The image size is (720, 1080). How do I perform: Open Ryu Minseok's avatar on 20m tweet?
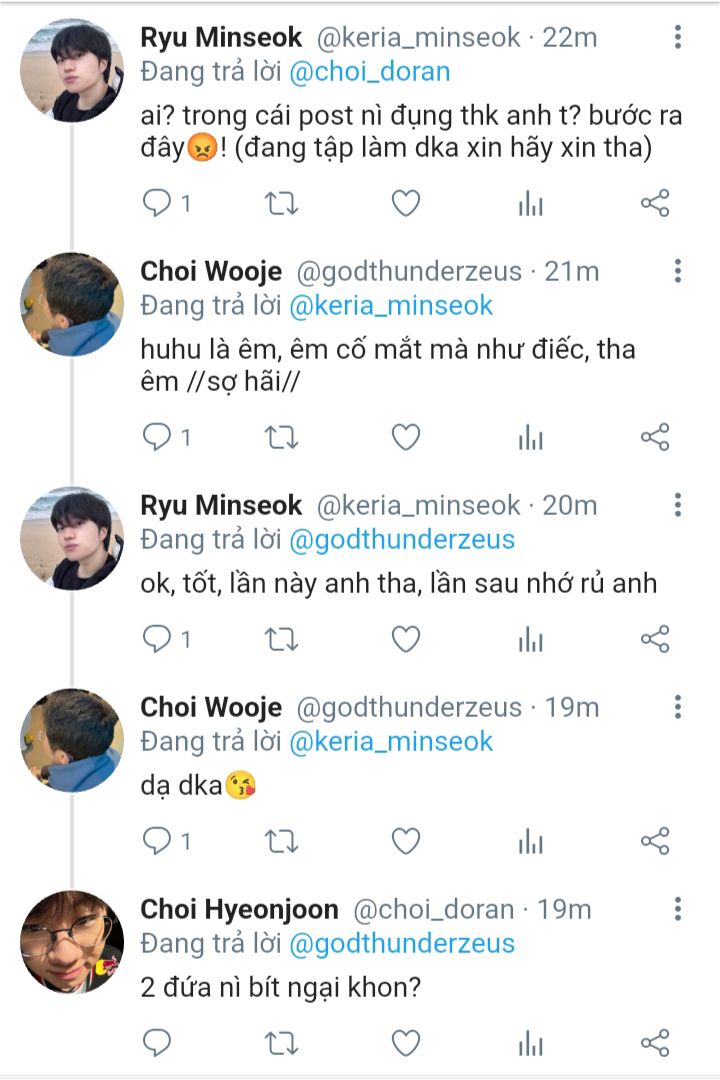(72, 537)
